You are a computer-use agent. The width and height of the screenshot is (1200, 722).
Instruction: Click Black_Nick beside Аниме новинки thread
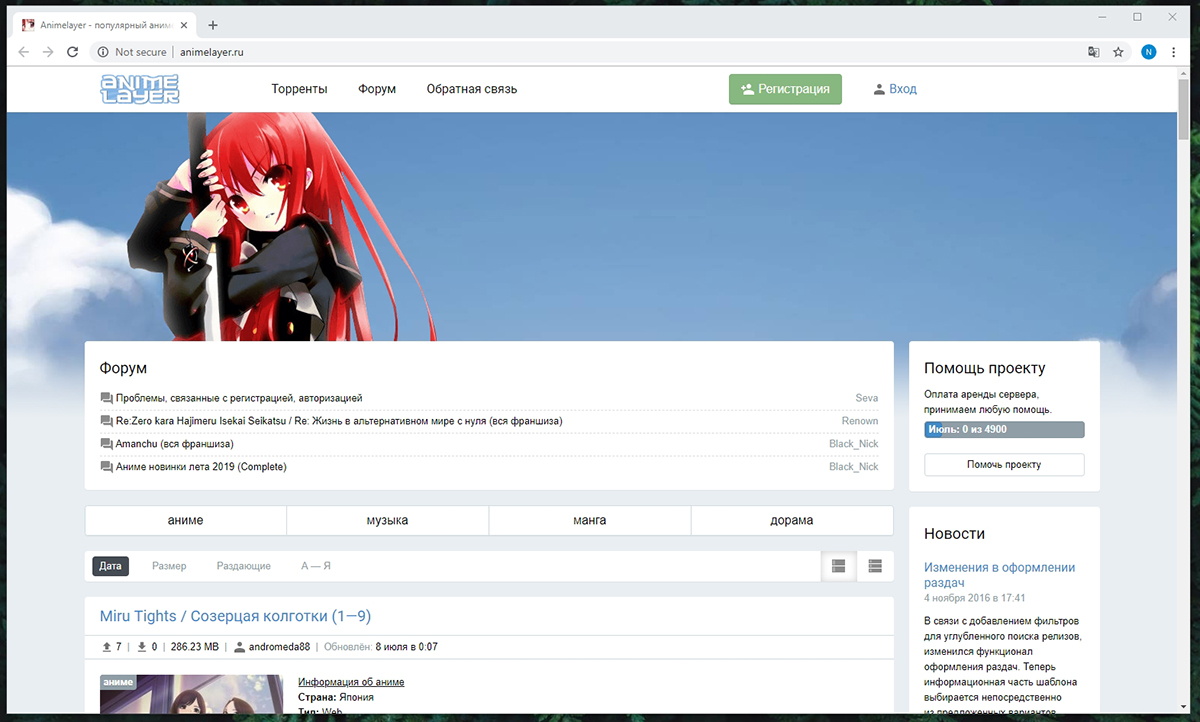[x=854, y=467]
